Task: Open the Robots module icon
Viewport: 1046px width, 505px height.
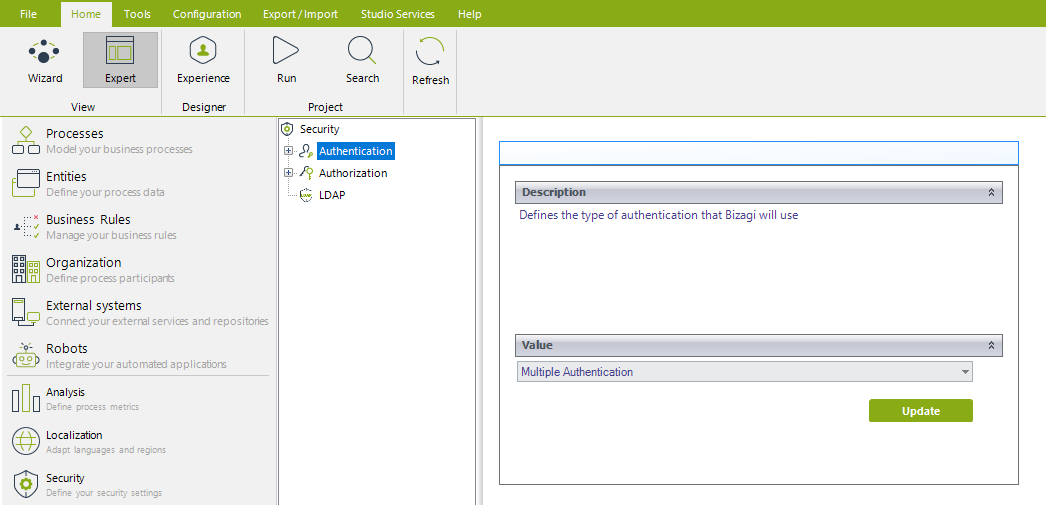Action: click(26, 355)
